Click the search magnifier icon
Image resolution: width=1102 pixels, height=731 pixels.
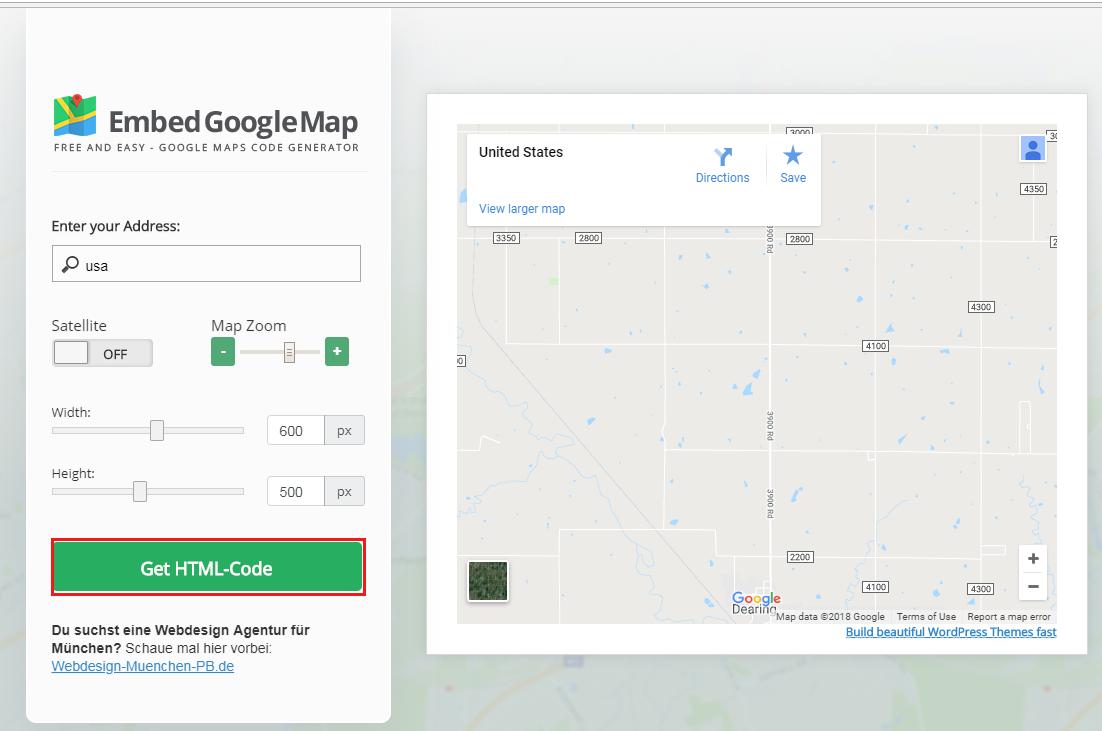click(71, 265)
